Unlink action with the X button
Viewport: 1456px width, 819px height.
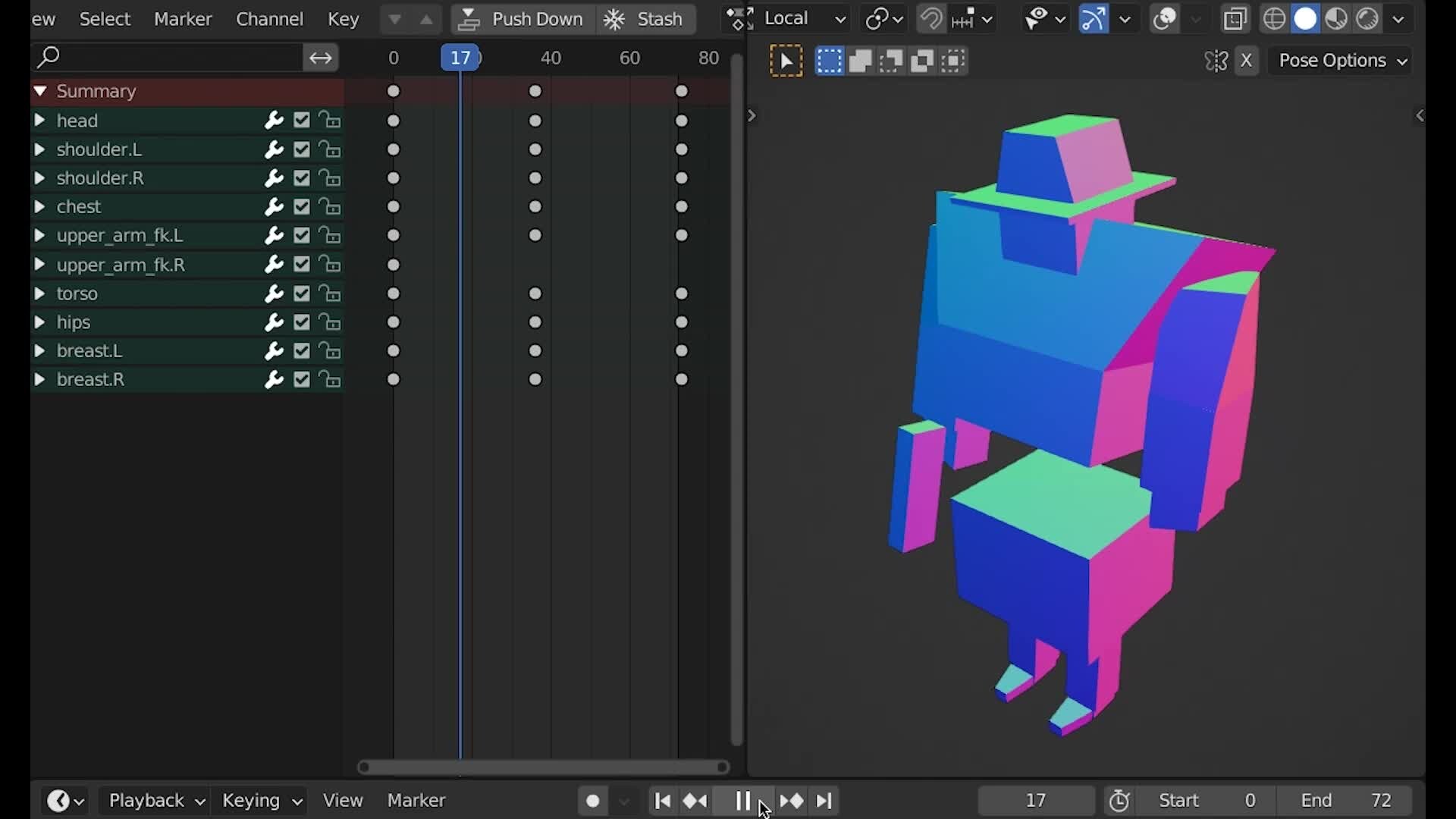[1247, 61]
